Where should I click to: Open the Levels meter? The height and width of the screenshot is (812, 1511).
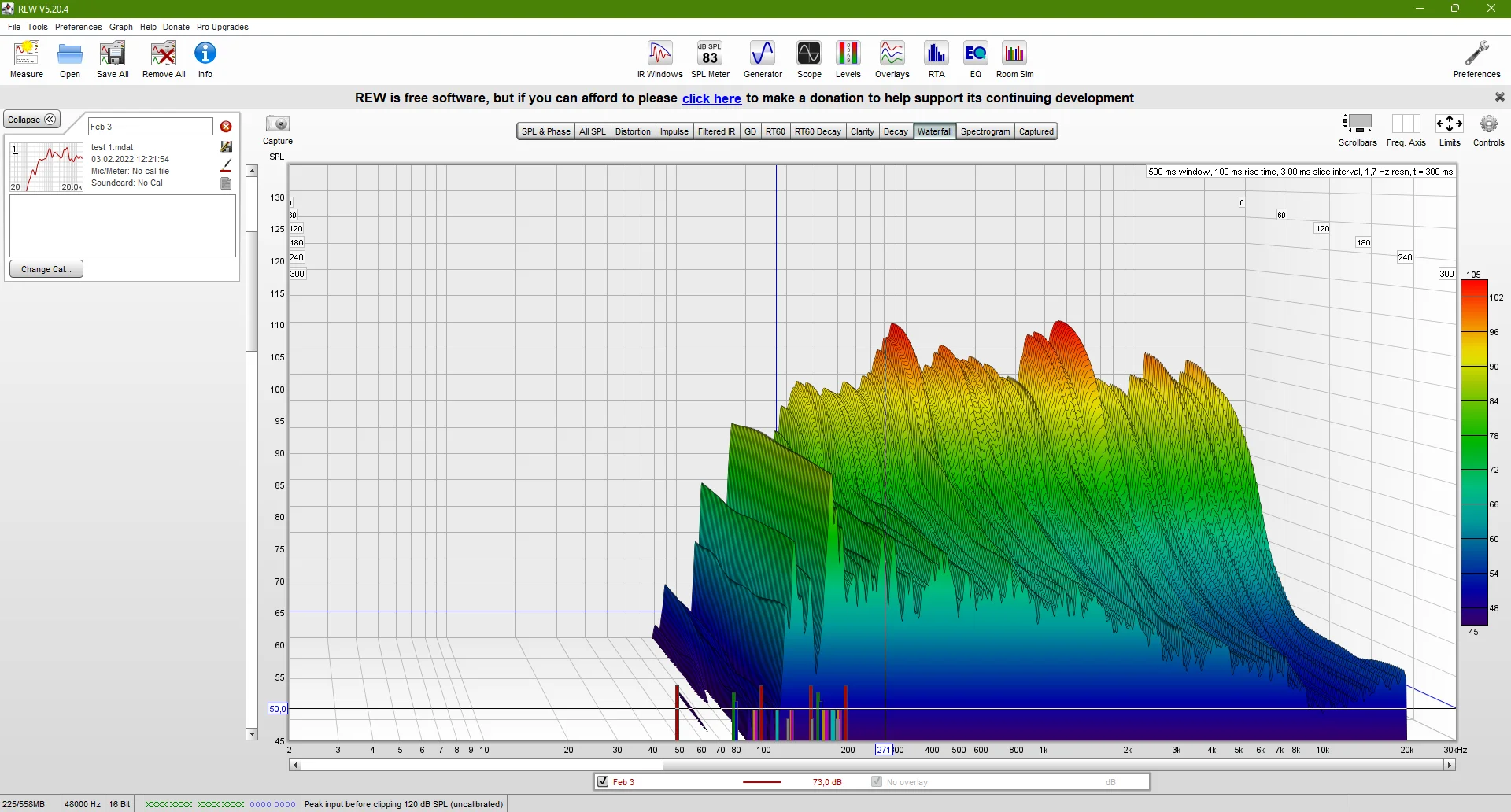click(848, 59)
